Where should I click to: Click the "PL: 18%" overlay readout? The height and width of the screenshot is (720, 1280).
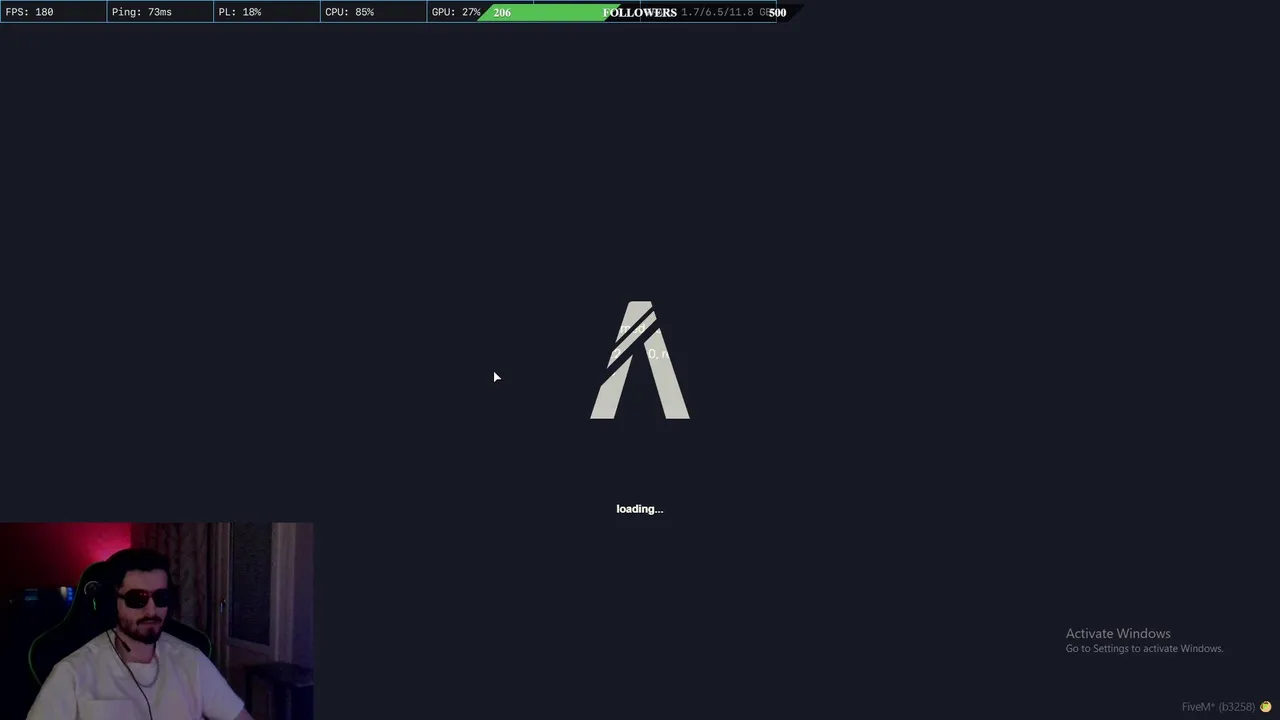tap(240, 12)
